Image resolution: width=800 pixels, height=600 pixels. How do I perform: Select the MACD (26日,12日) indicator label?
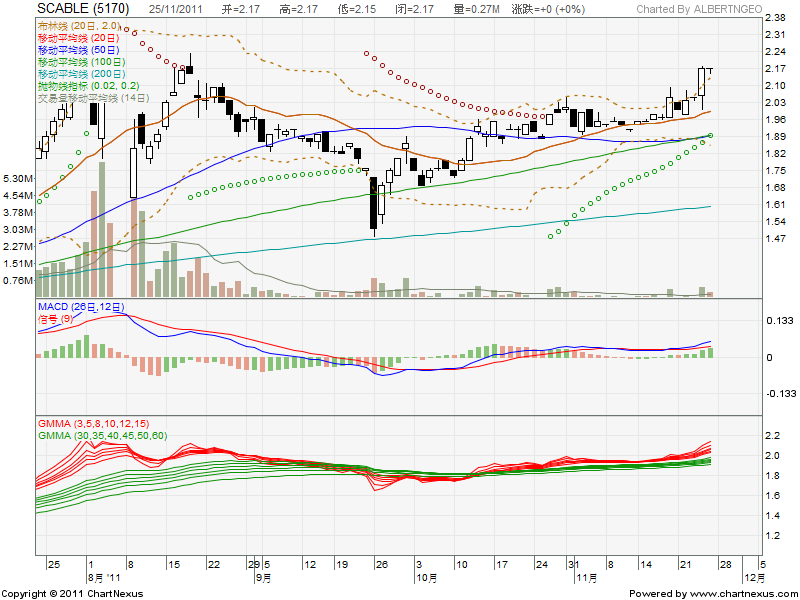(x=80, y=306)
